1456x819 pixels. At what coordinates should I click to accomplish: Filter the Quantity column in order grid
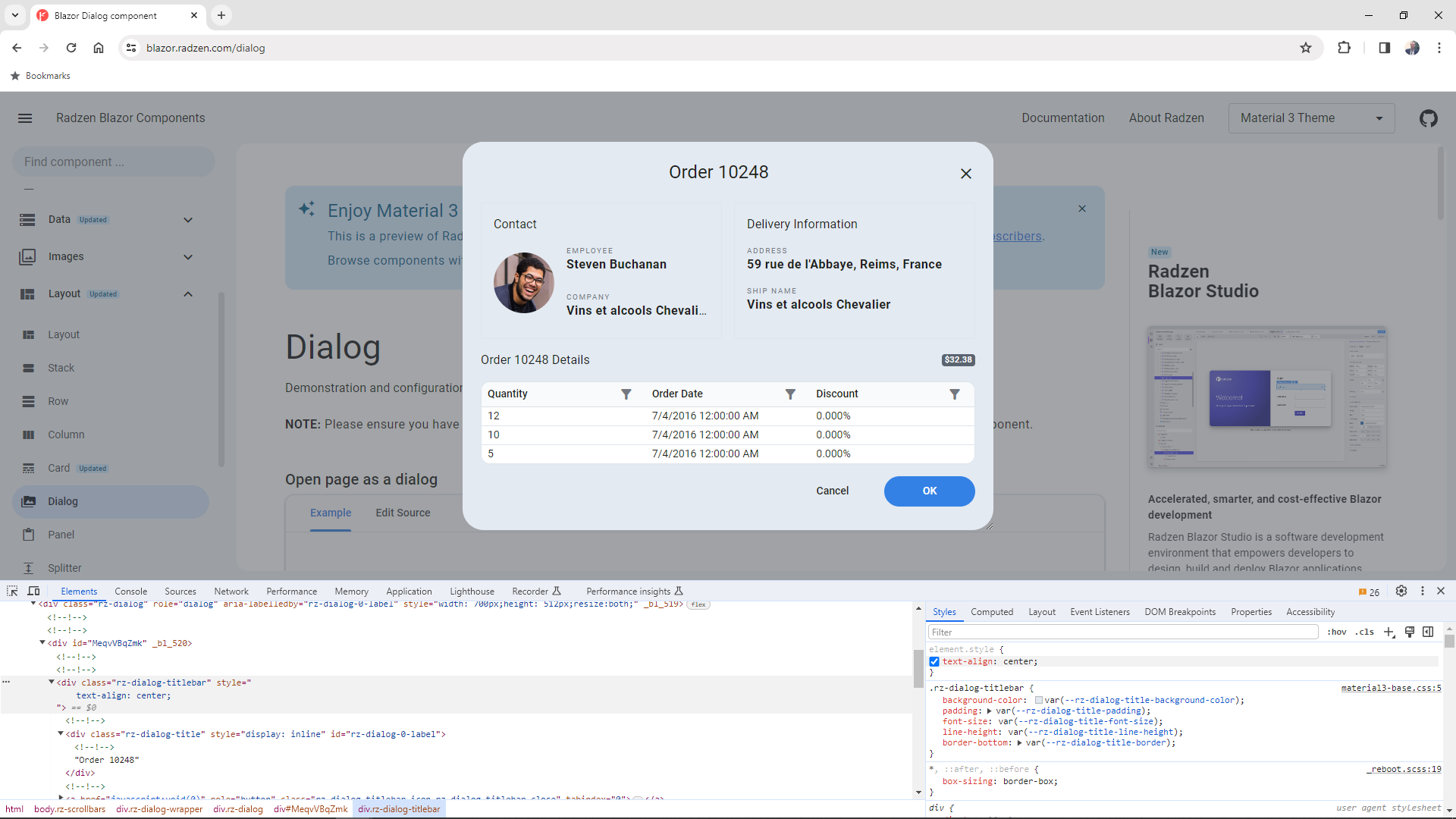pyautogui.click(x=626, y=394)
